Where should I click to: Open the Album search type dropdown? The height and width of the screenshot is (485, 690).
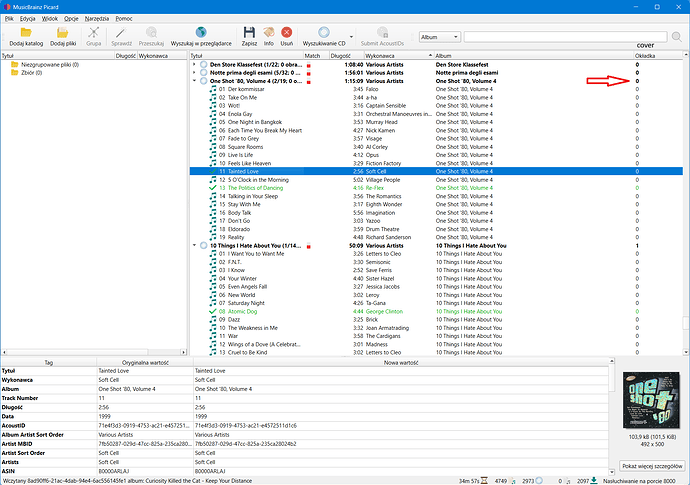pyautogui.click(x=440, y=37)
